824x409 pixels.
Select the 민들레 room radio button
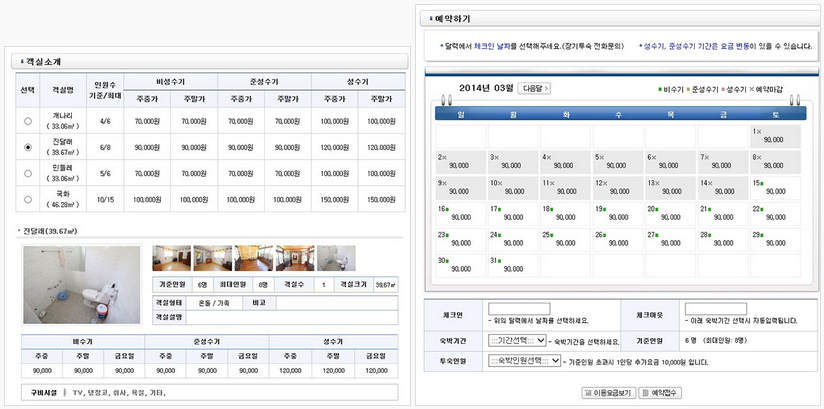pos(28,173)
